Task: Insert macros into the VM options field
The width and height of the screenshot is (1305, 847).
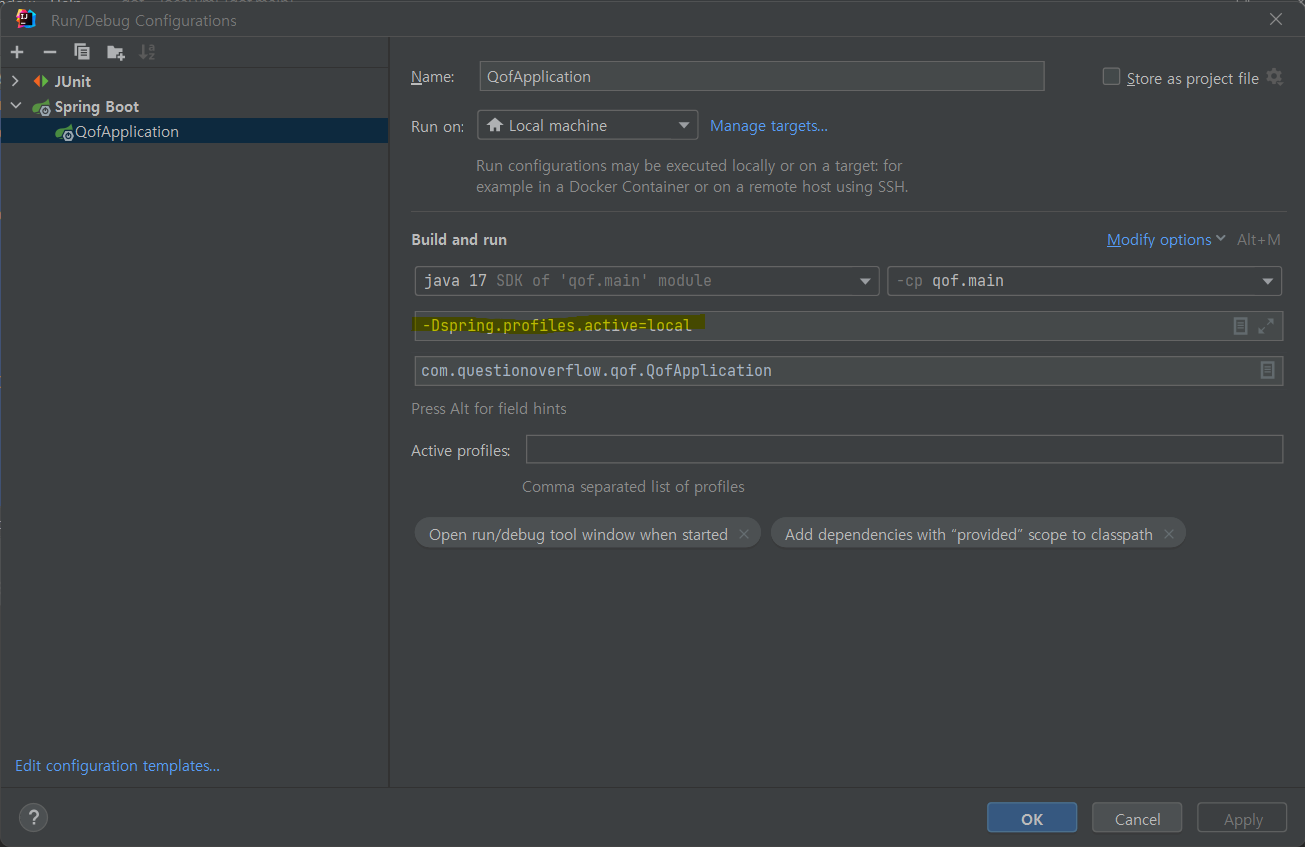Action: [x=1240, y=326]
